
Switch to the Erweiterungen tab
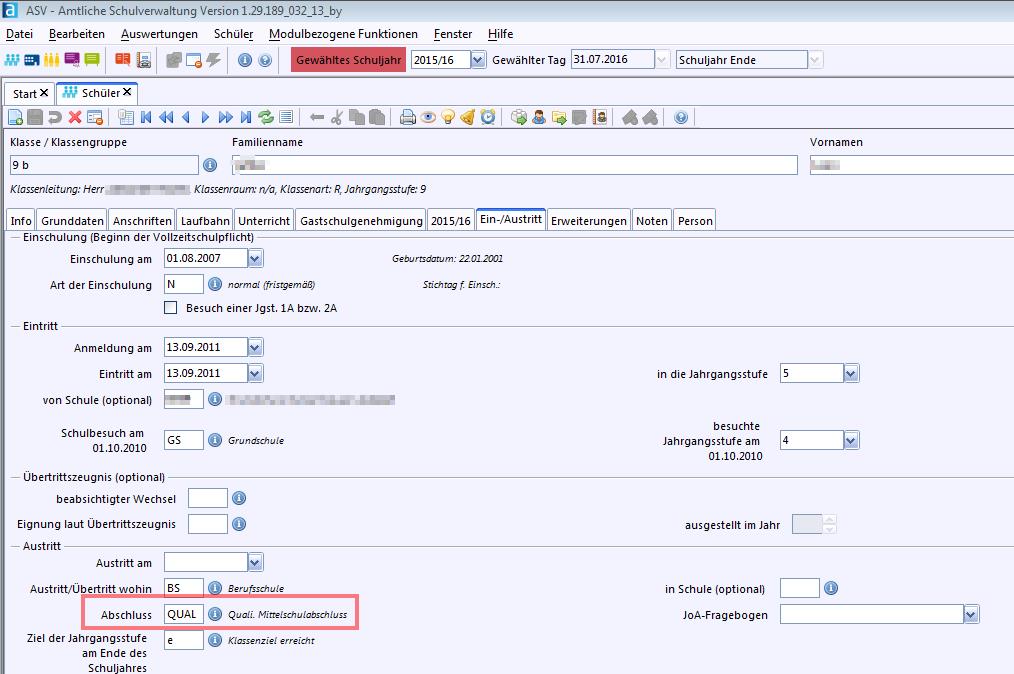[x=588, y=221]
